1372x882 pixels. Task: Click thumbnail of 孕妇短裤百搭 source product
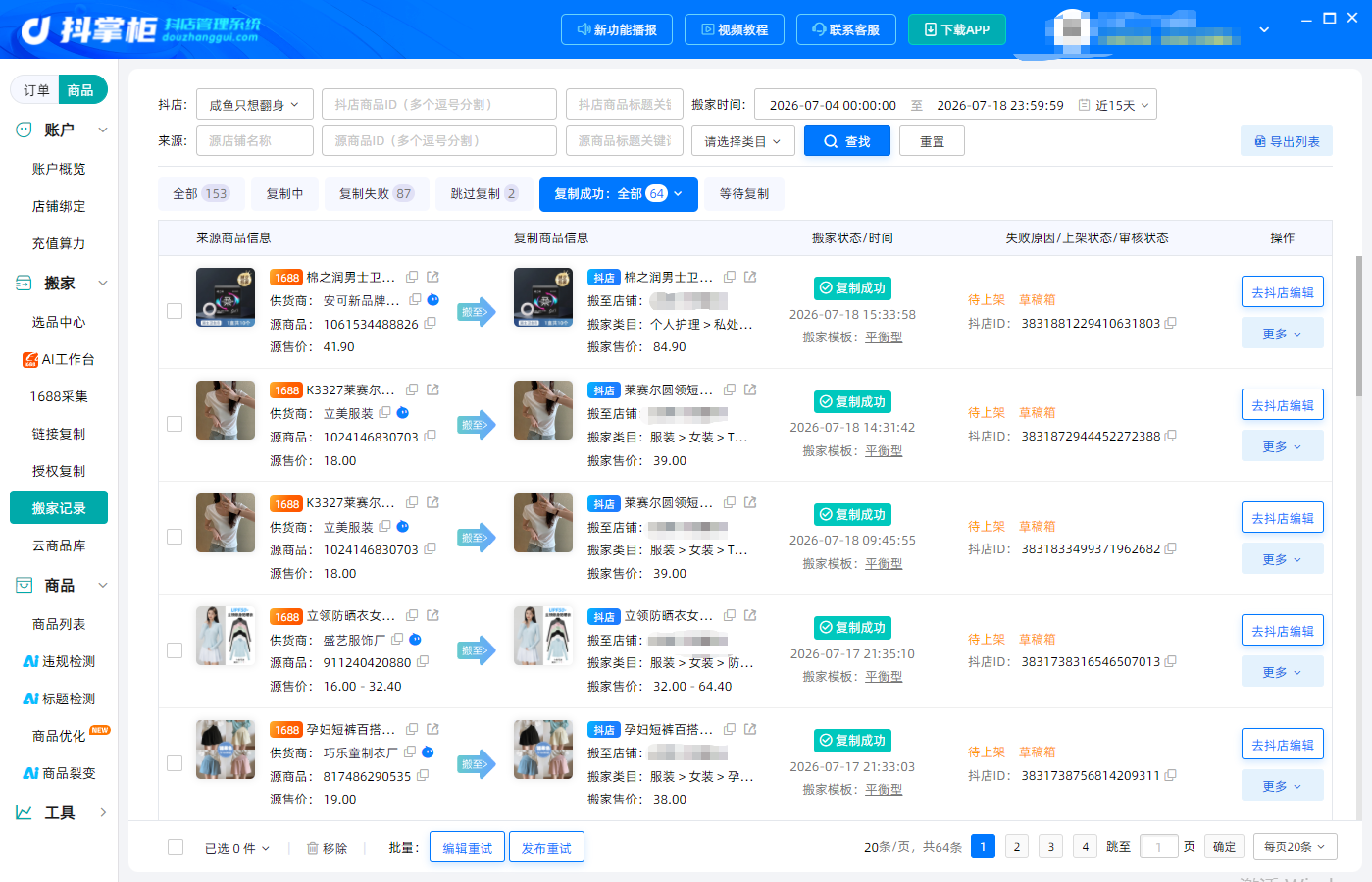point(226,750)
